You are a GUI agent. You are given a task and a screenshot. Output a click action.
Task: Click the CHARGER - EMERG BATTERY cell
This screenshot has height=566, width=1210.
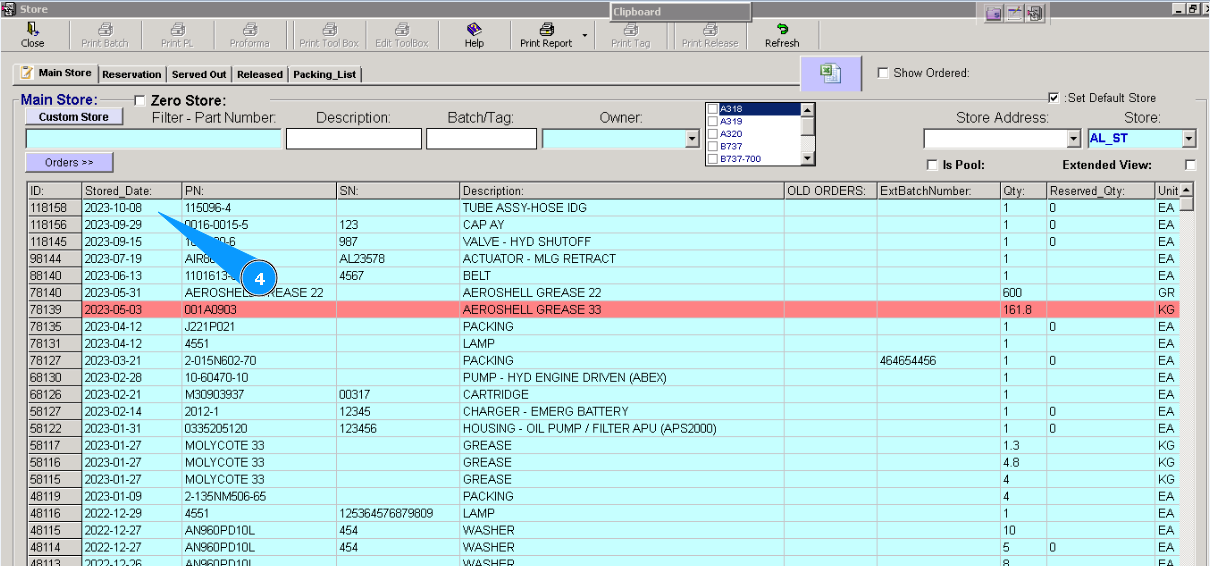point(622,412)
